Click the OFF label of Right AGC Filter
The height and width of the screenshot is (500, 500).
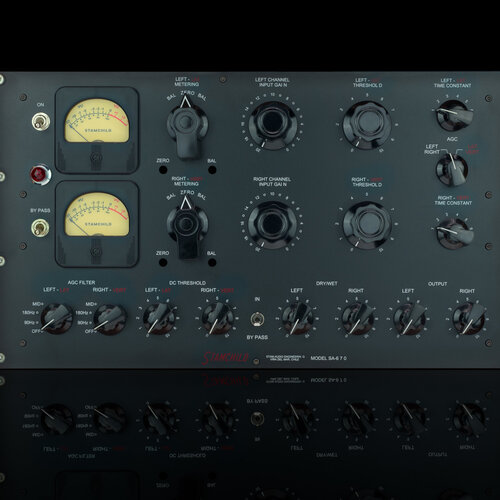pos(90,331)
